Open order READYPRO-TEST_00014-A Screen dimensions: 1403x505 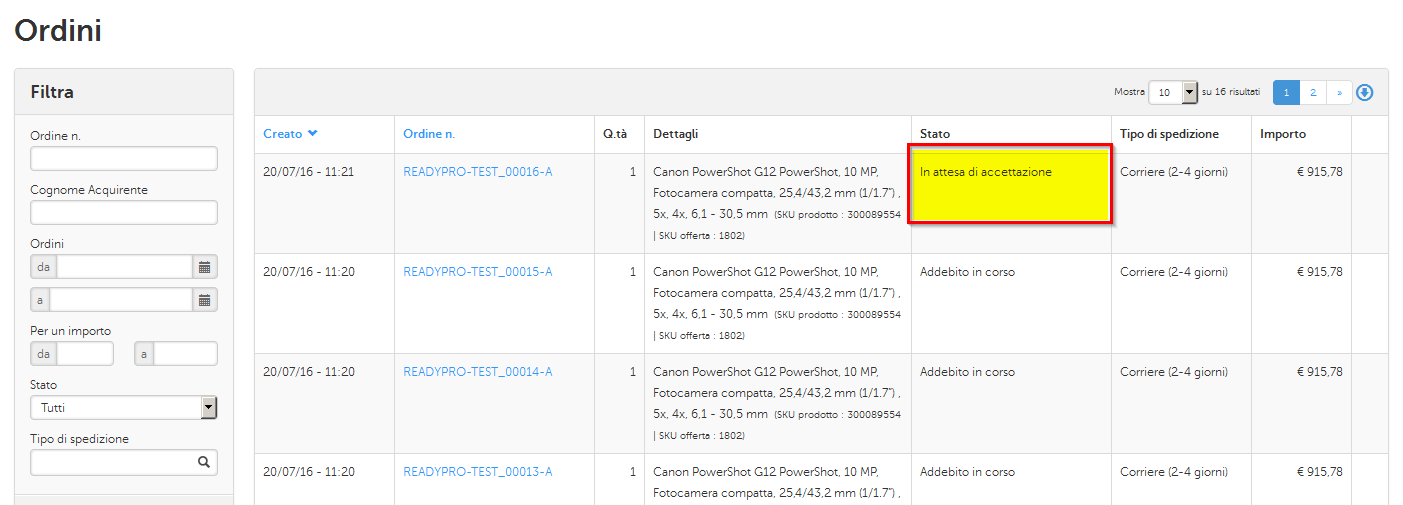[x=477, y=372]
